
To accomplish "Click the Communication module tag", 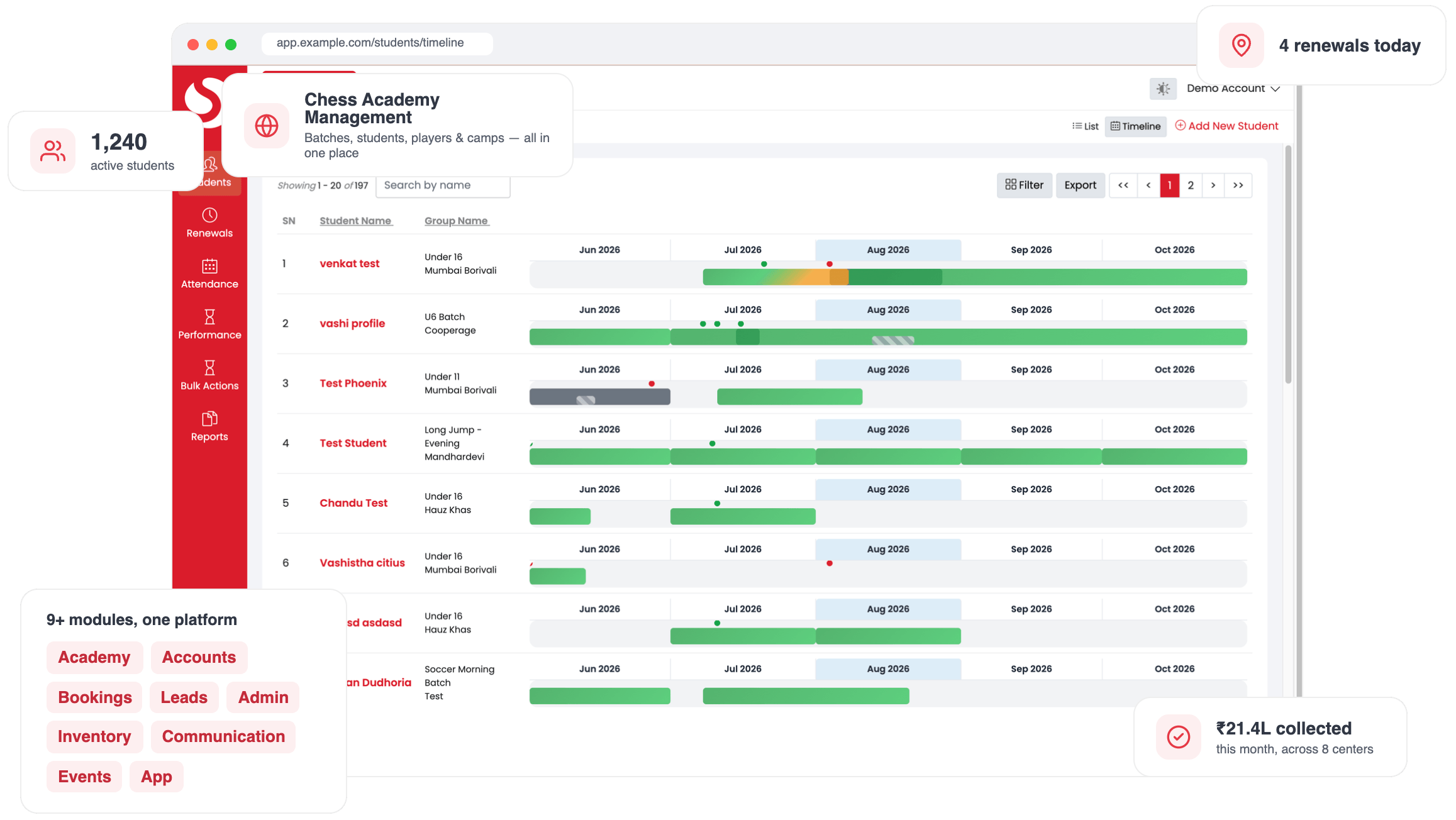I will tap(223, 736).
